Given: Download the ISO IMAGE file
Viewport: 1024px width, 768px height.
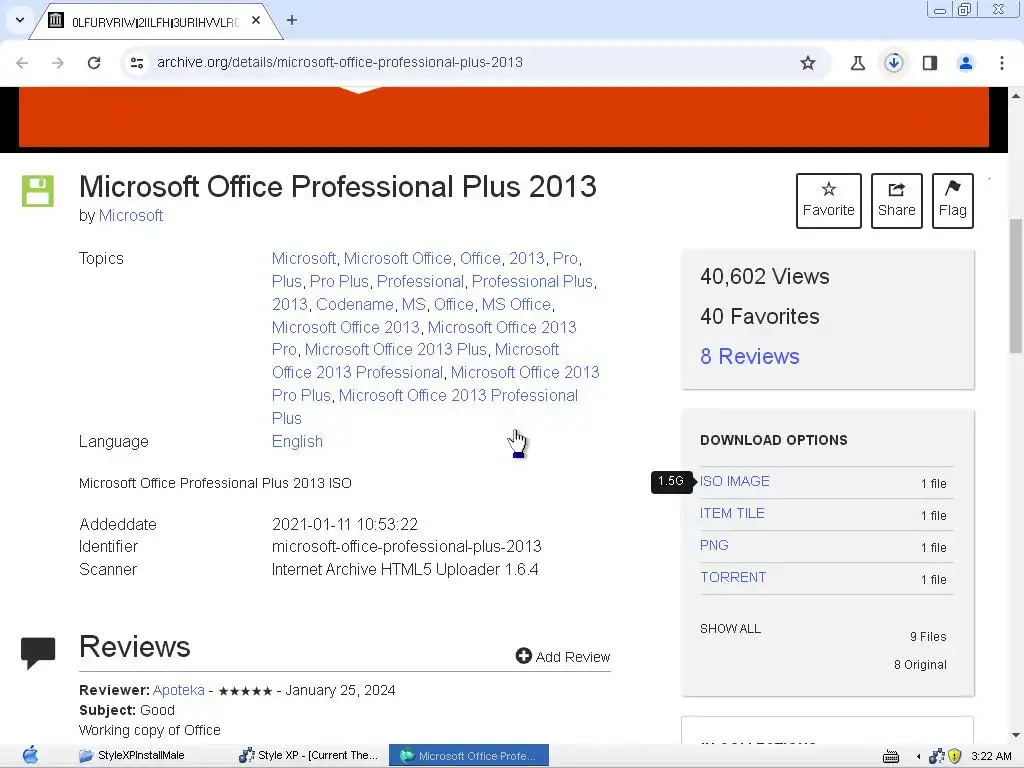Looking at the screenshot, I should point(735,481).
